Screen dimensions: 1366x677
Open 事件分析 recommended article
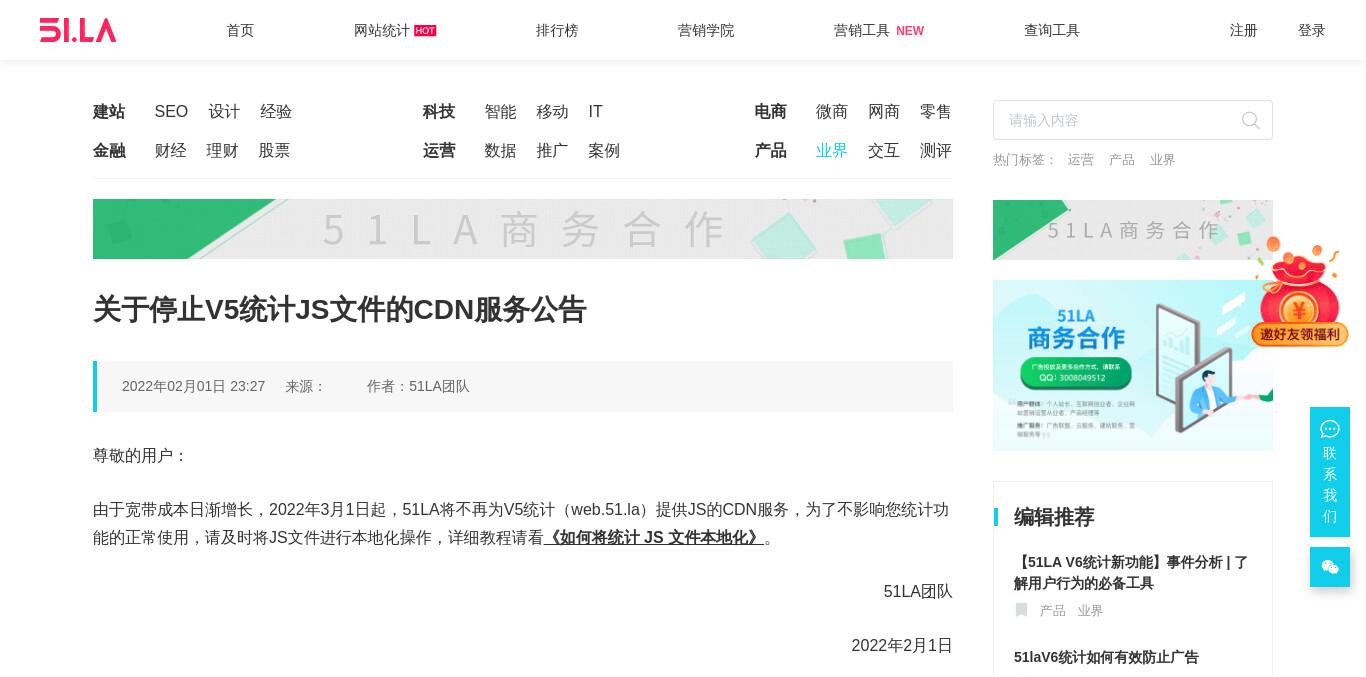click(1131, 573)
